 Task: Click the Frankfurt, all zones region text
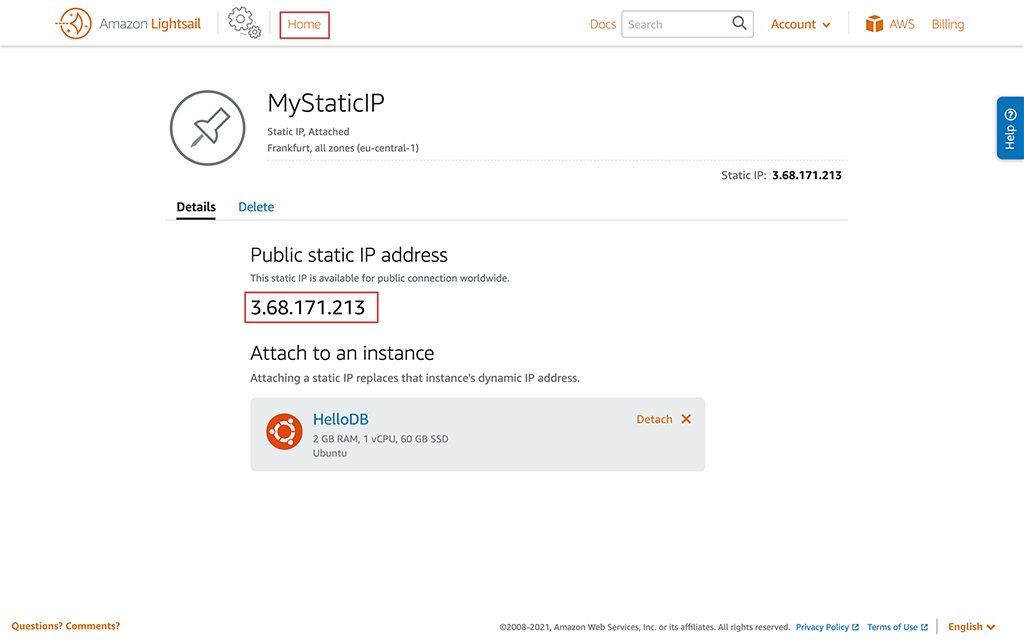pos(343,148)
